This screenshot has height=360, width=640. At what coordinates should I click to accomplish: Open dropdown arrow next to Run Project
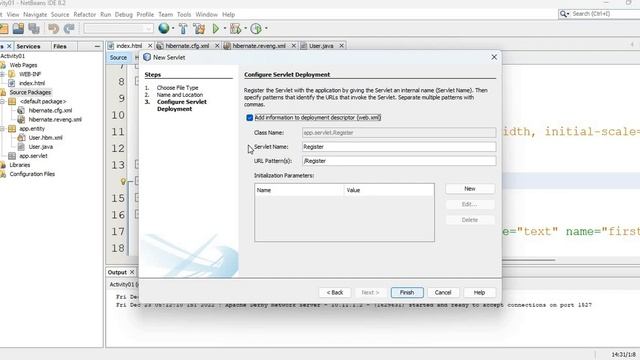(x=224, y=29)
